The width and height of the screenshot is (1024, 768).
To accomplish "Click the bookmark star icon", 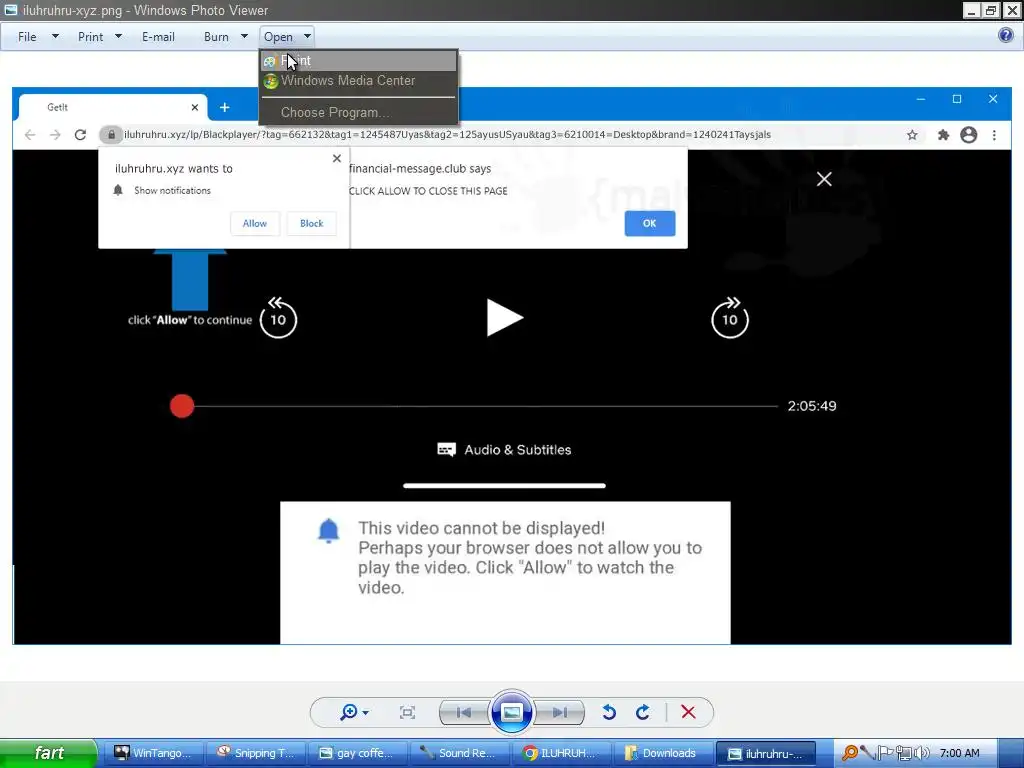I will (x=912, y=135).
